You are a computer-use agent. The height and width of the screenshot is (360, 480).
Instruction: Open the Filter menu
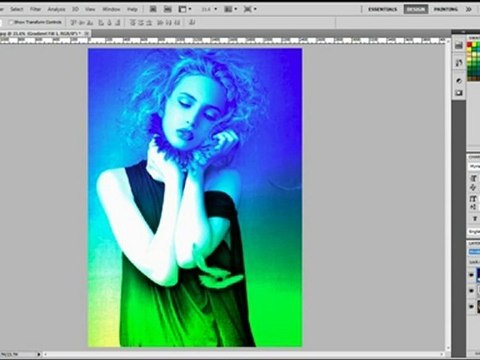(35, 9)
